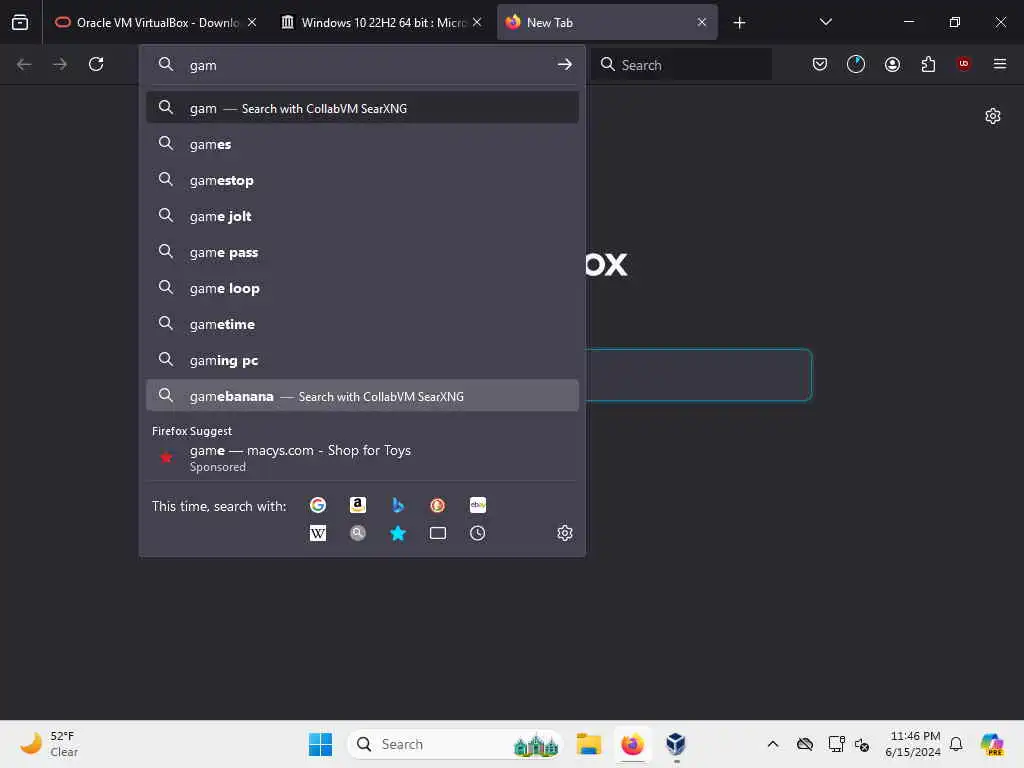Open taskbar clock showing 11:46 PM
The width and height of the screenshot is (1024, 768).
[x=912, y=744]
